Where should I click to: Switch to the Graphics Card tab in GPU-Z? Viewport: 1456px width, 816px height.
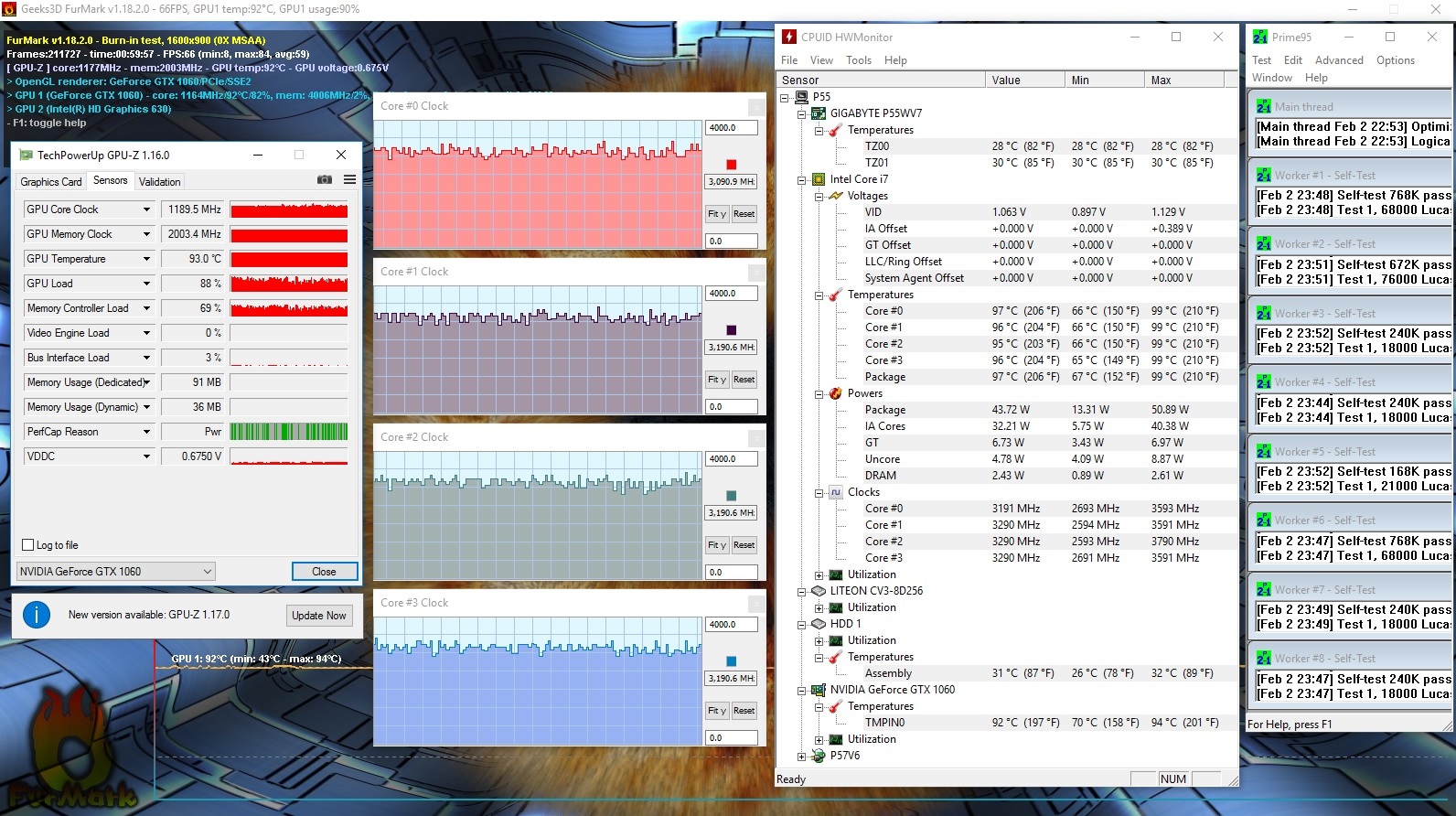(x=51, y=182)
